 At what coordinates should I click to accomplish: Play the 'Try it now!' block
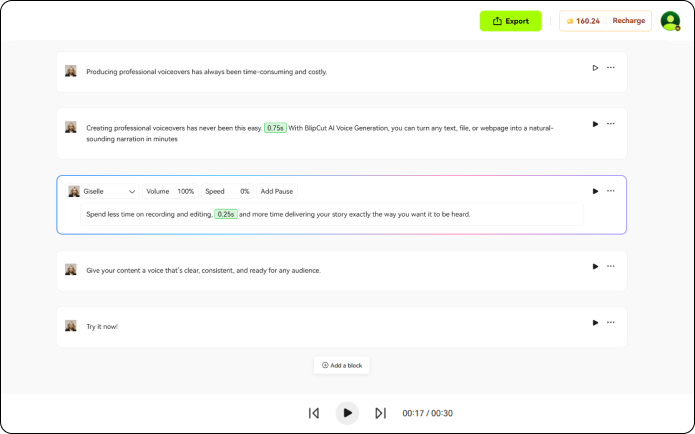point(595,323)
